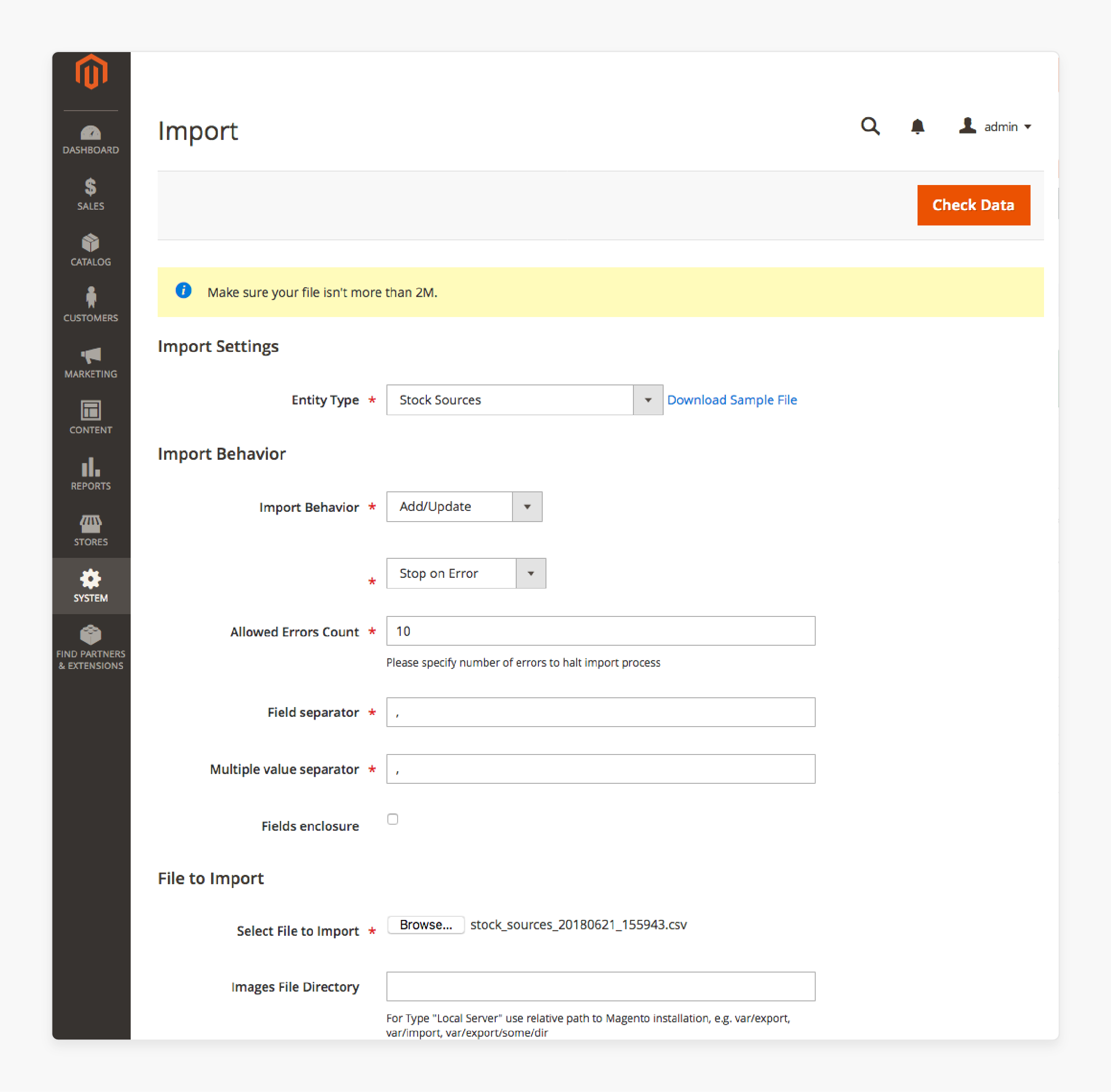Open the Entity Type dropdown
Screen dimensions: 1111x1092
[x=648, y=400]
